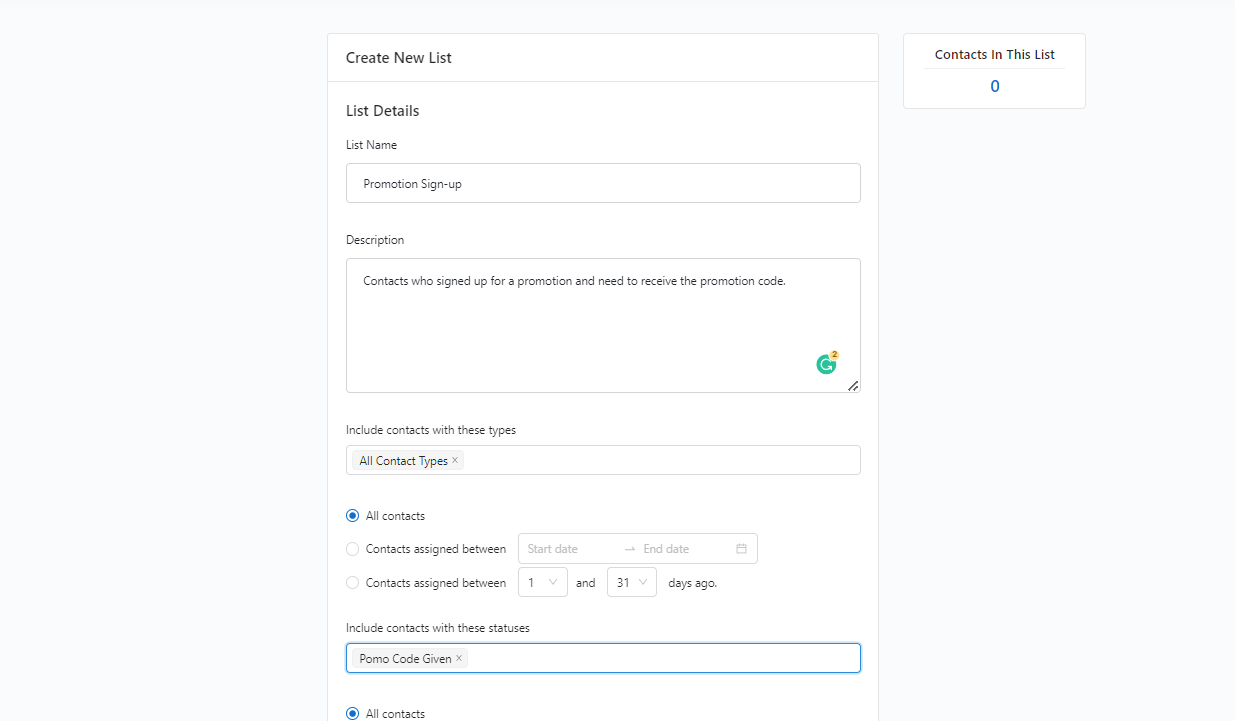Viewport: 1235px width, 721px height.
Task: Click the Contacts In This List count
Action: 994,86
